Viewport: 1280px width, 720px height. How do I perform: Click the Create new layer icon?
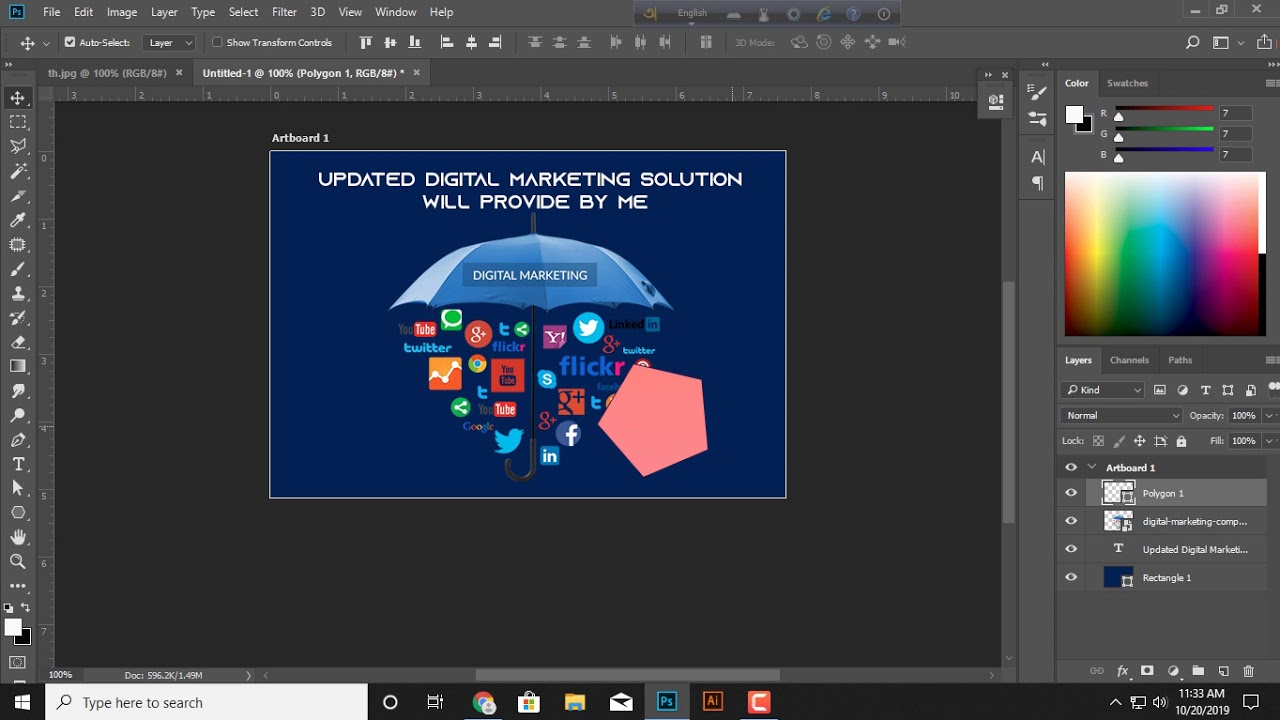(x=1223, y=671)
